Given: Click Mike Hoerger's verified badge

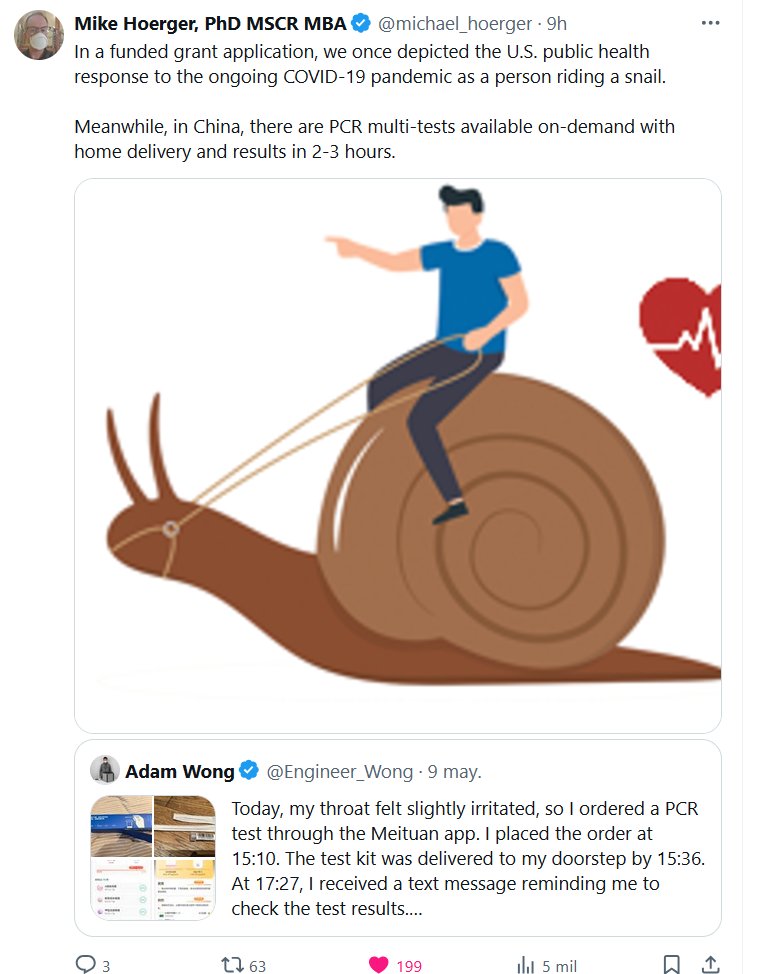Looking at the screenshot, I should point(361,24).
